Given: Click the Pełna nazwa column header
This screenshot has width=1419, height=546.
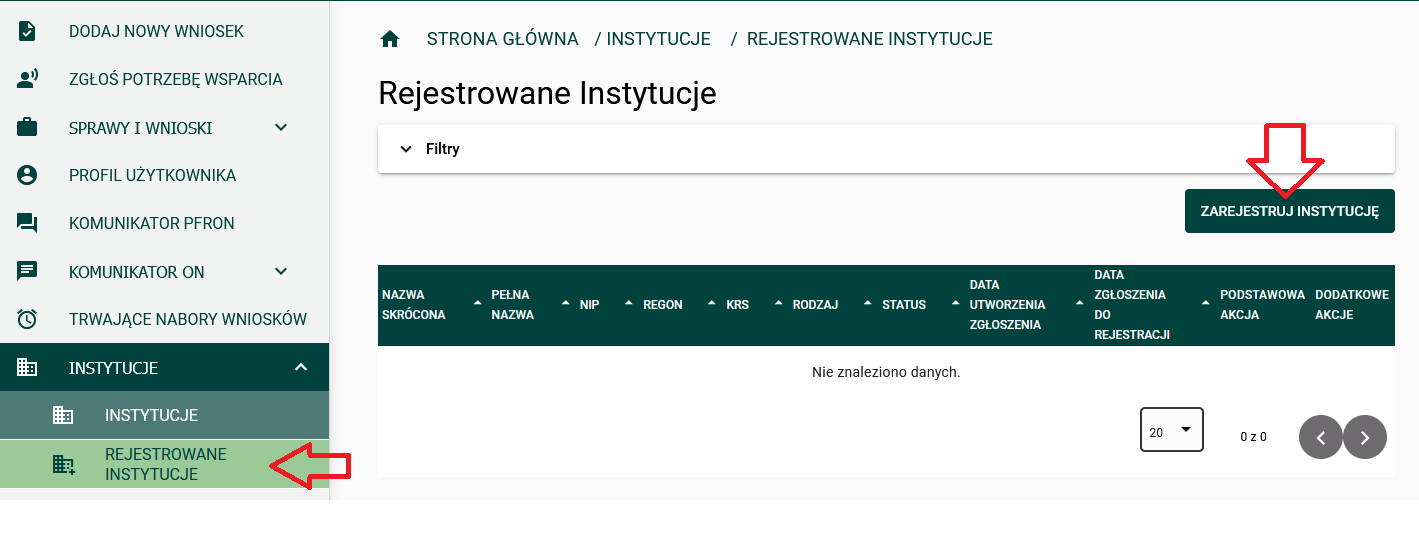Looking at the screenshot, I should click(513, 304).
